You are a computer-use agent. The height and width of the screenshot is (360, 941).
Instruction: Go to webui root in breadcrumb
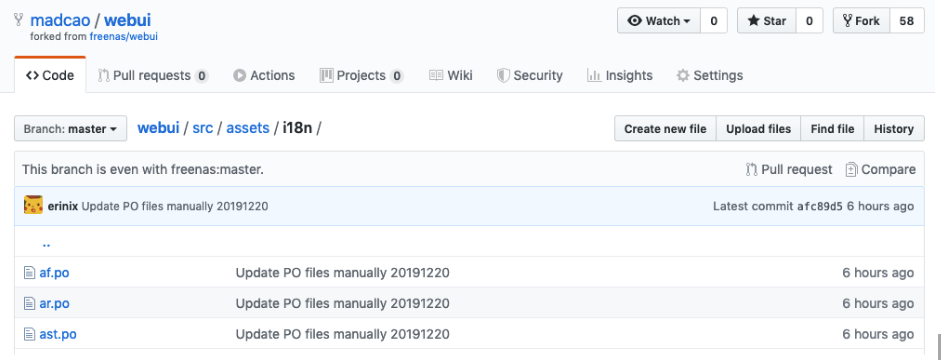click(x=158, y=128)
